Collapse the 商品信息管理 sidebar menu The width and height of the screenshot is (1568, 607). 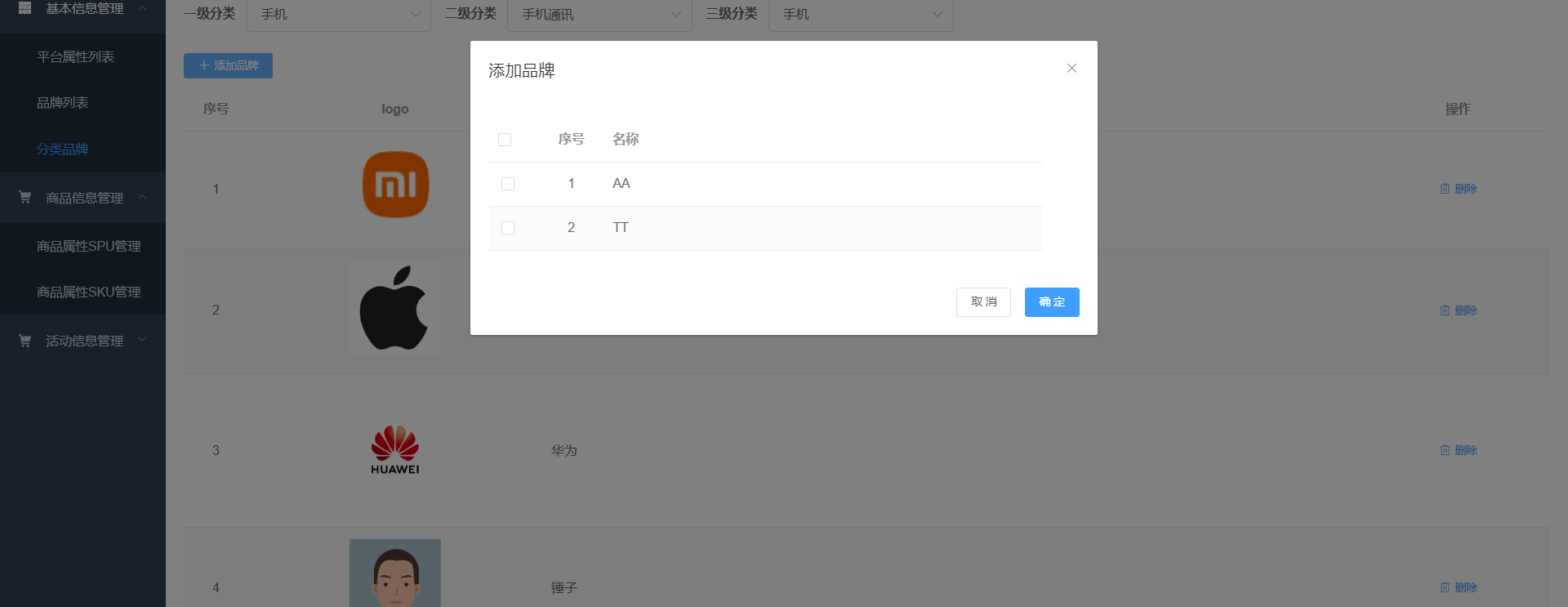point(82,198)
